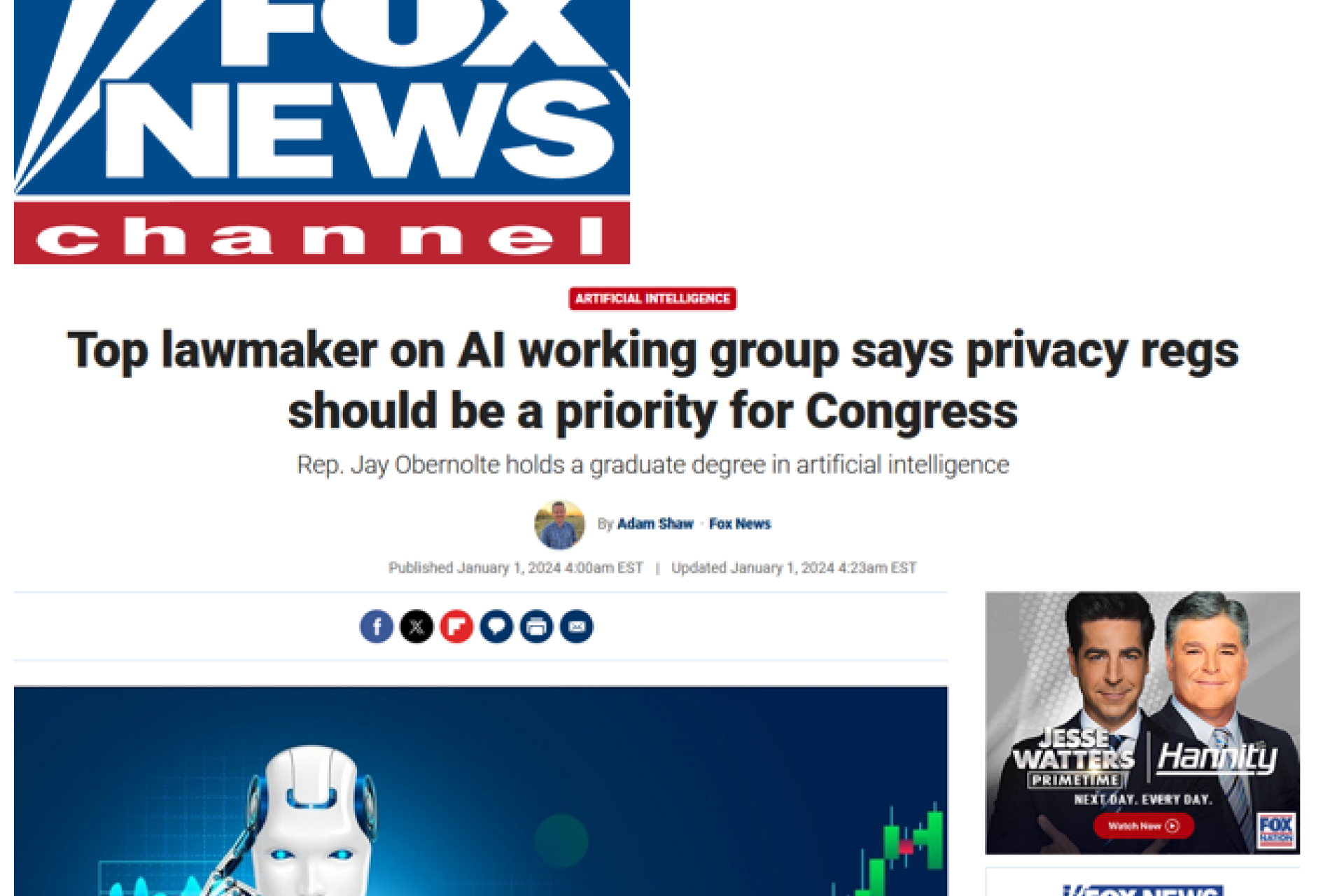1344x896 pixels.
Task: Share article on X (Twitter) icon
Action: 416,626
